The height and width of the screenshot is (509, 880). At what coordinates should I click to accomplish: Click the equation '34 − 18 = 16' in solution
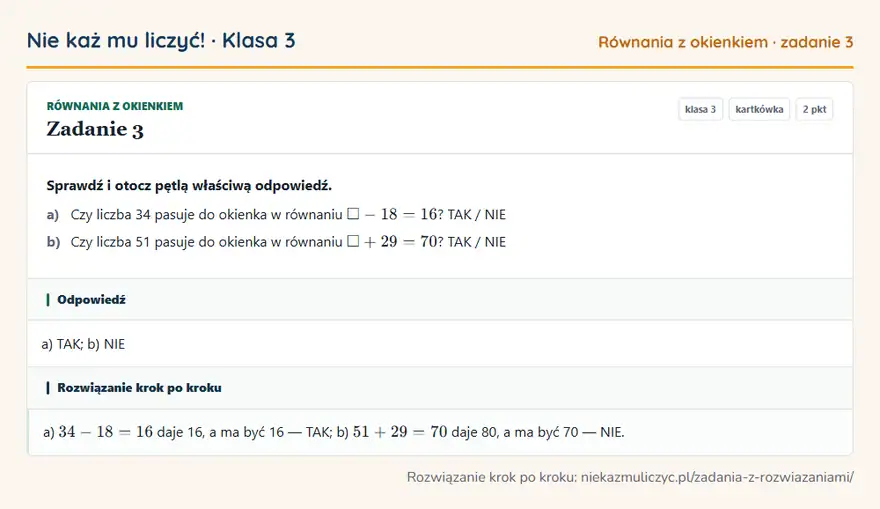pos(106,432)
